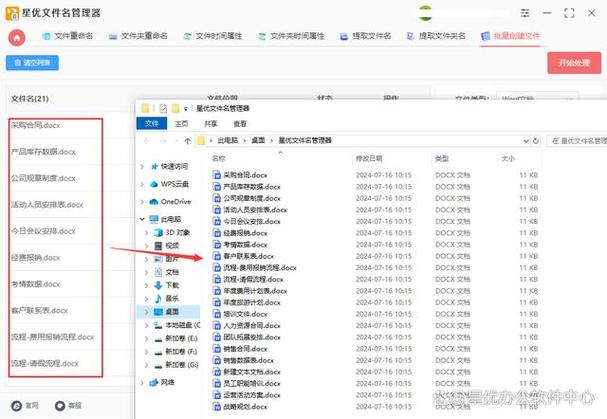The image size is (607, 419).
Task: Open the 文件夹时间属性 tab
Action: pos(291,36)
